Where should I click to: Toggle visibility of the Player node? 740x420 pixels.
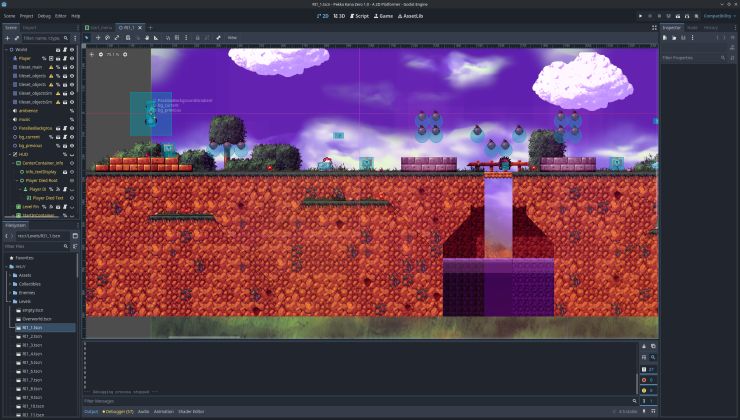(72, 59)
